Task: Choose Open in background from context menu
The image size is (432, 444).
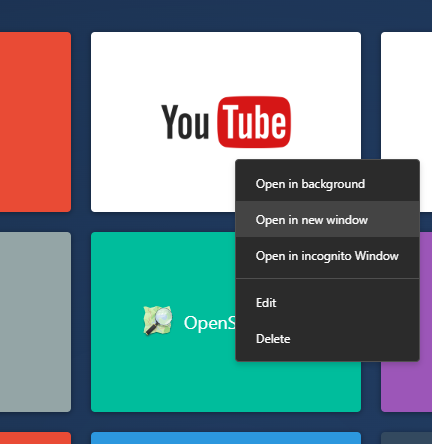Action: (327, 184)
